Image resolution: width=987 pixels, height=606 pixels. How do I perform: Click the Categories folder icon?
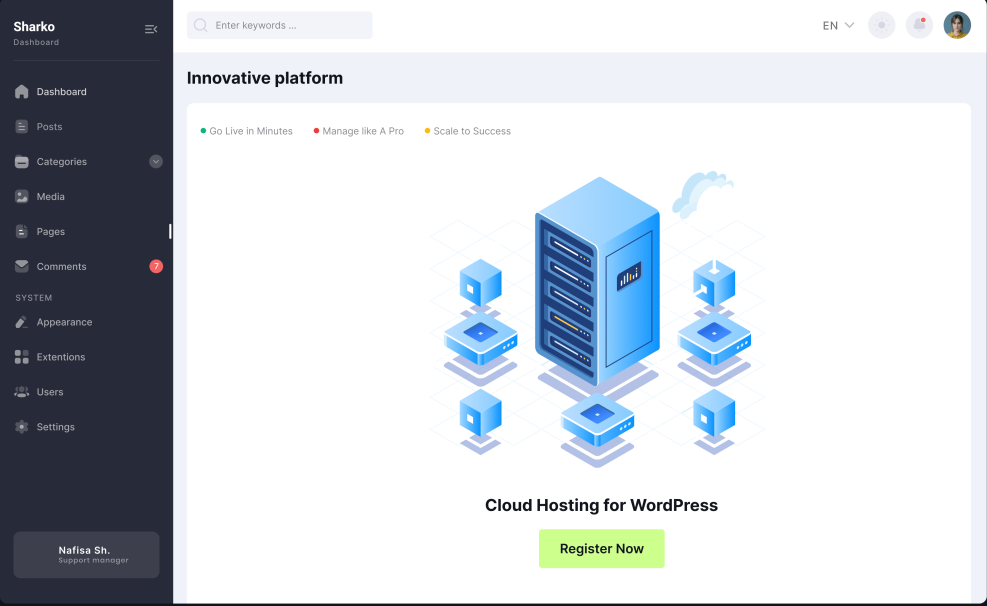click(x=21, y=162)
